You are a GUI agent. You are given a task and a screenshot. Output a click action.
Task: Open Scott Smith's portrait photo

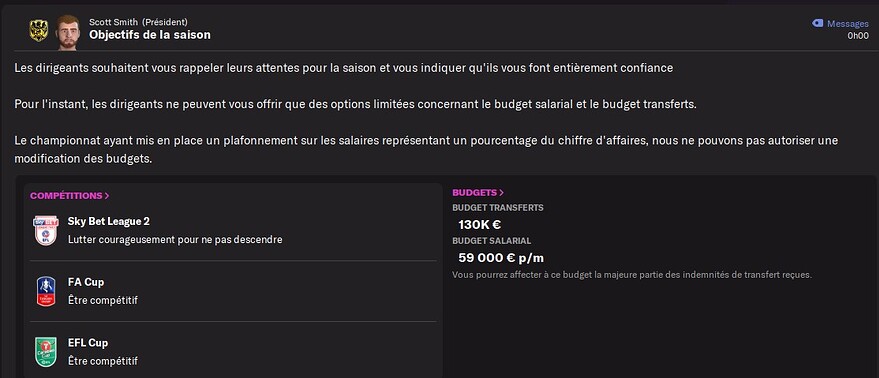[68, 32]
